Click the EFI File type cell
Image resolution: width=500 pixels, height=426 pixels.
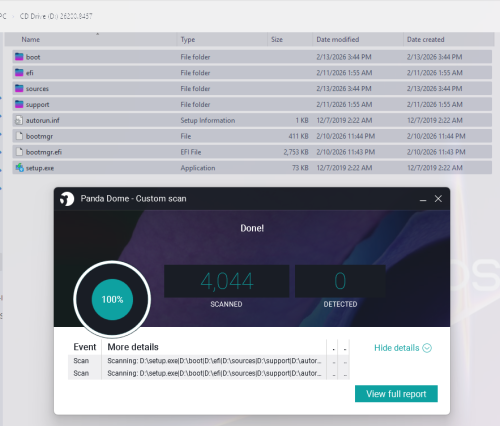(191, 152)
